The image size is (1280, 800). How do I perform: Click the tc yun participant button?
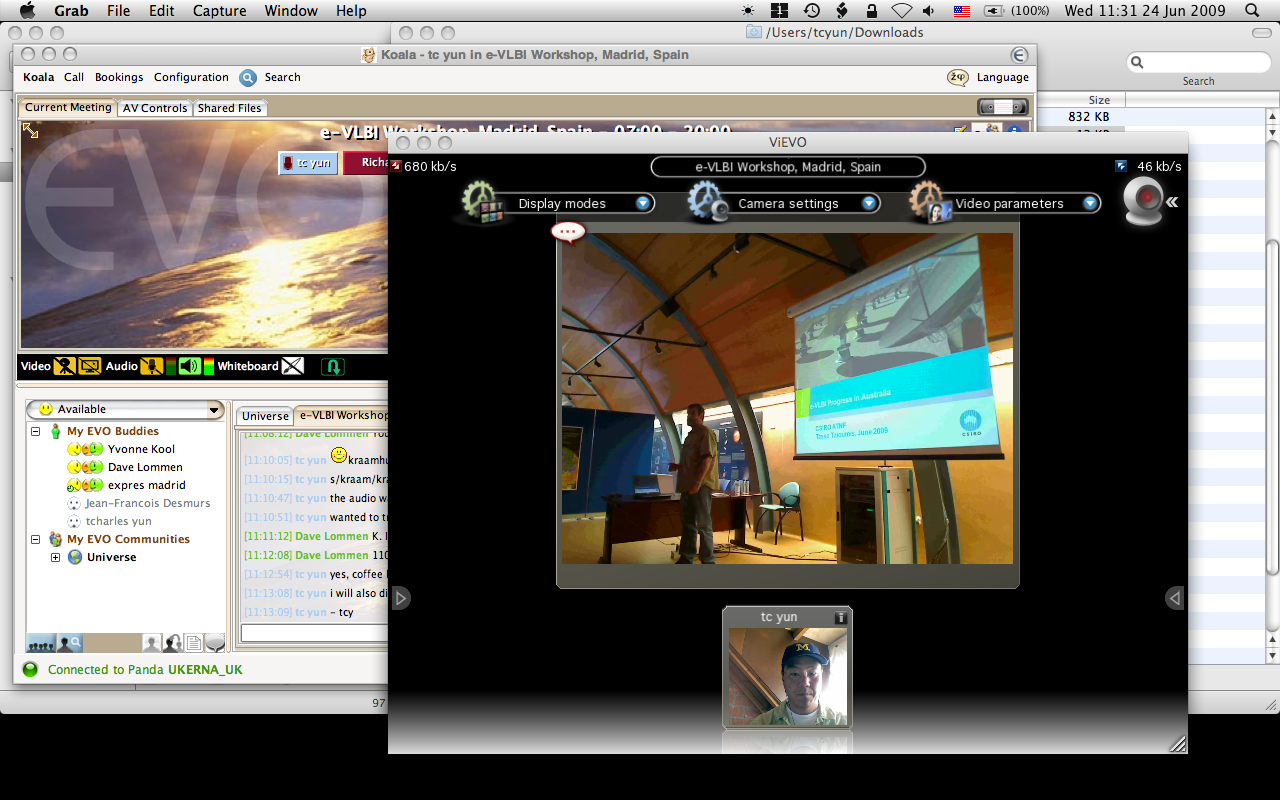pyautogui.click(x=308, y=163)
